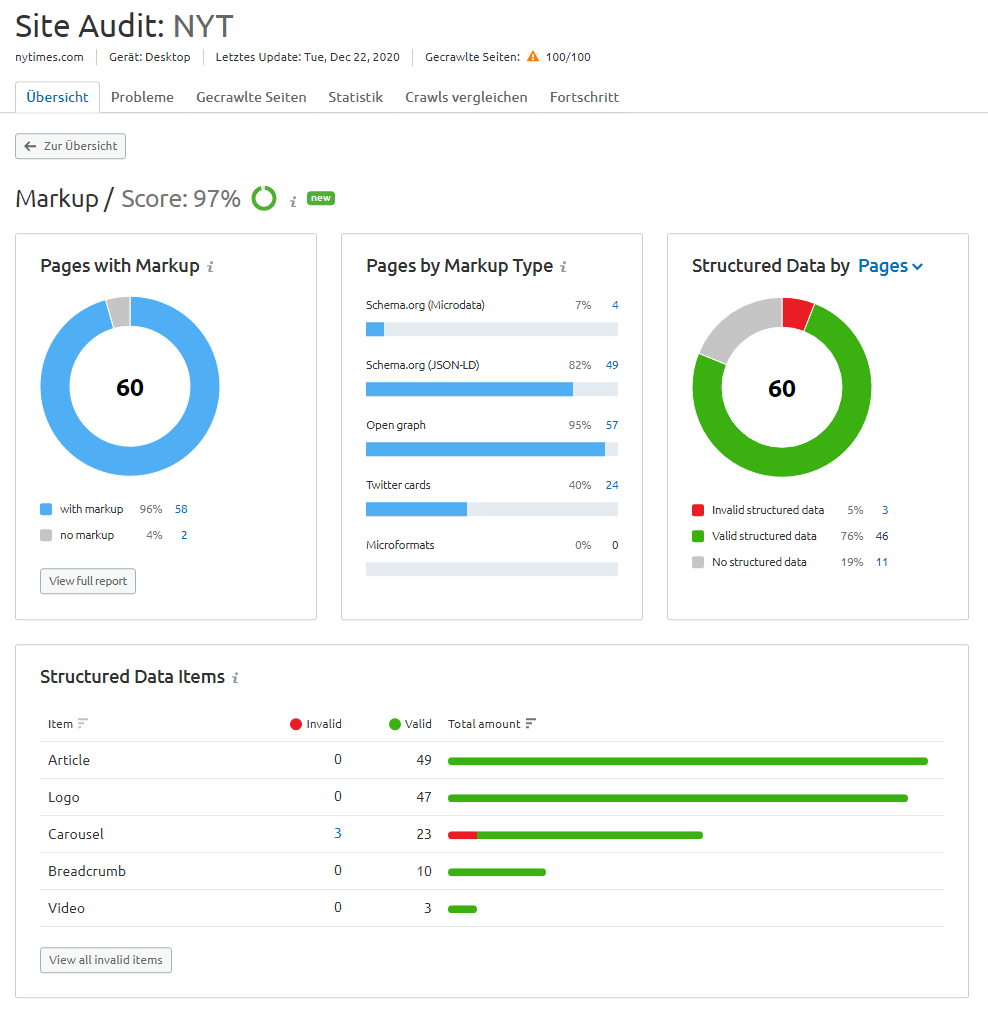
Task: Open the 4 Schema.org Microdata pages link
Action: [615, 305]
